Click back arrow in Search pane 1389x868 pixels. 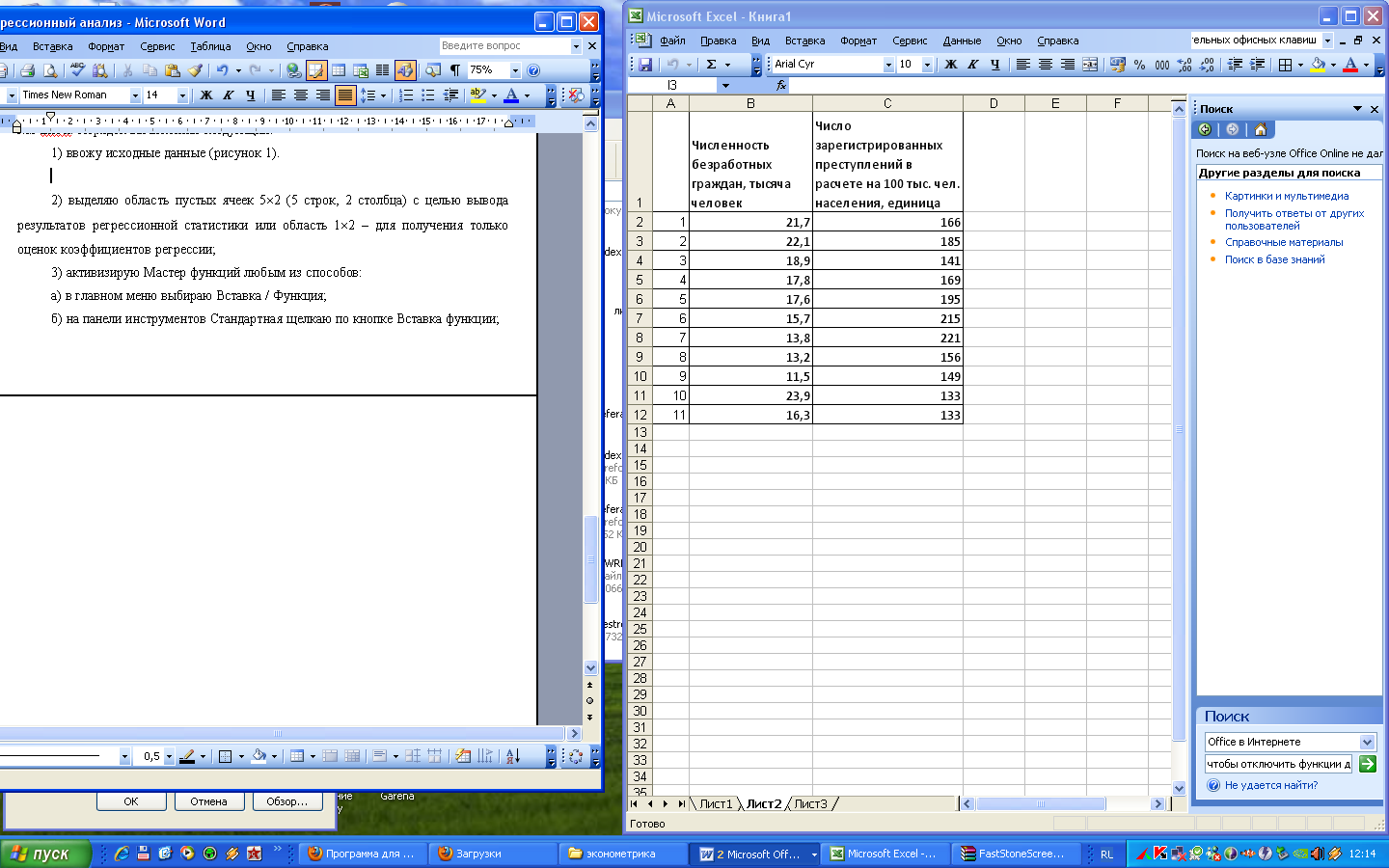tap(1205, 129)
